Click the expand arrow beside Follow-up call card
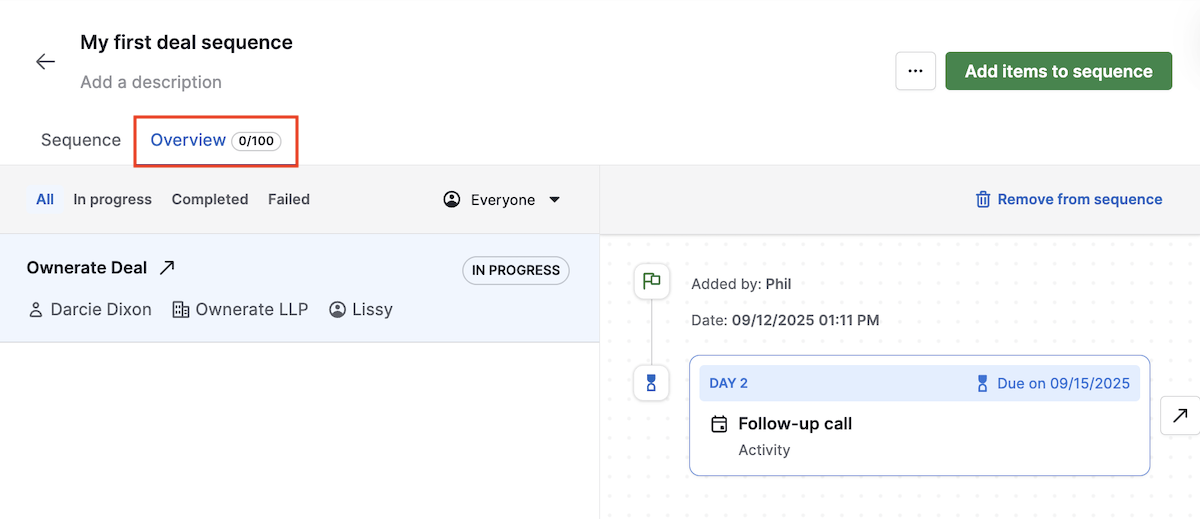Image resolution: width=1200 pixels, height=519 pixels. pos(1180,415)
